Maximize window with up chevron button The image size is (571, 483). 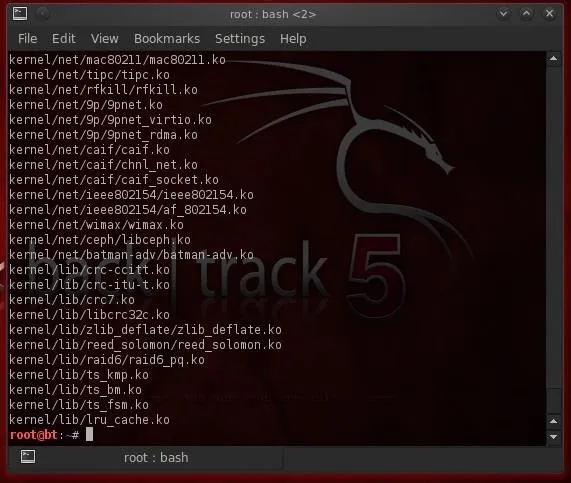[x=526, y=14]
